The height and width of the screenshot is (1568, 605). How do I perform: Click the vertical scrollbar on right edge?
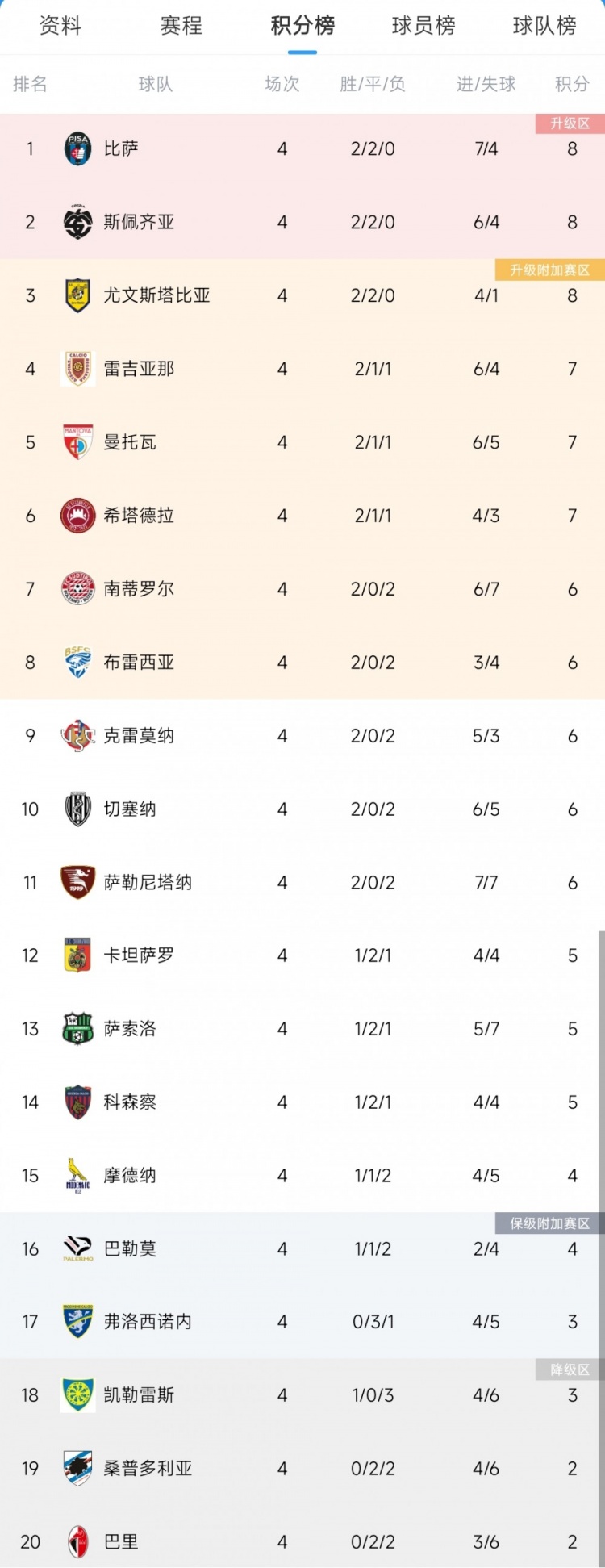coord(601,1210)
